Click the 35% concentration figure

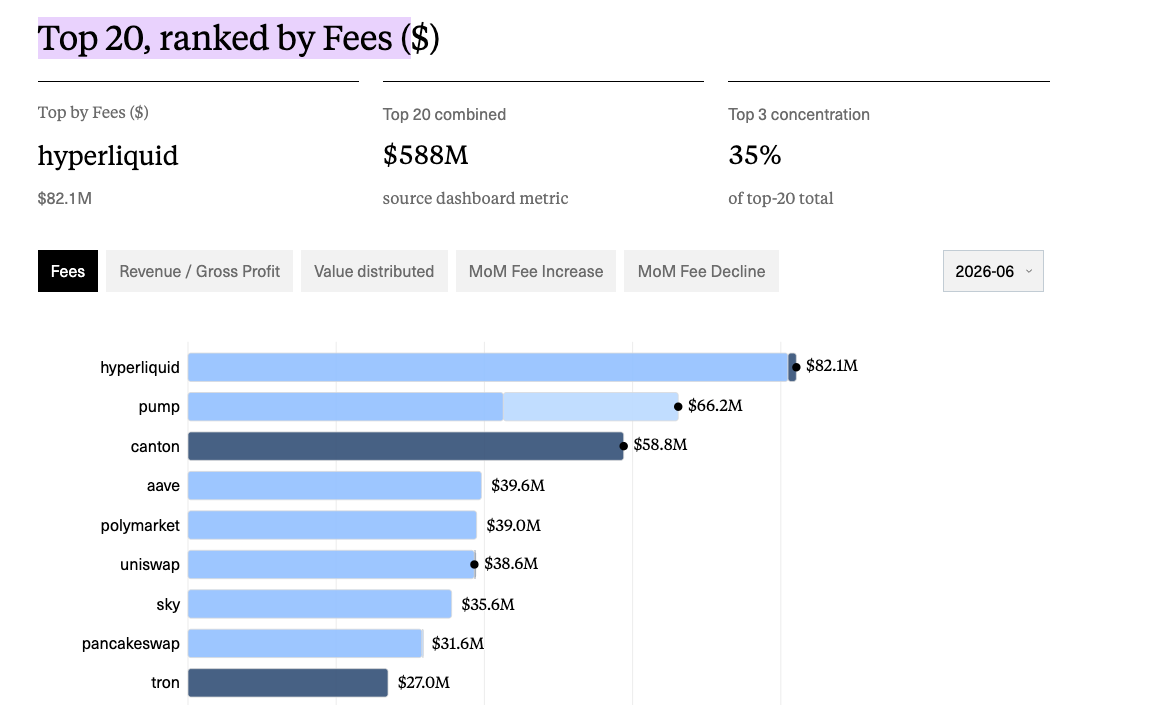click(x=755, y=155)
